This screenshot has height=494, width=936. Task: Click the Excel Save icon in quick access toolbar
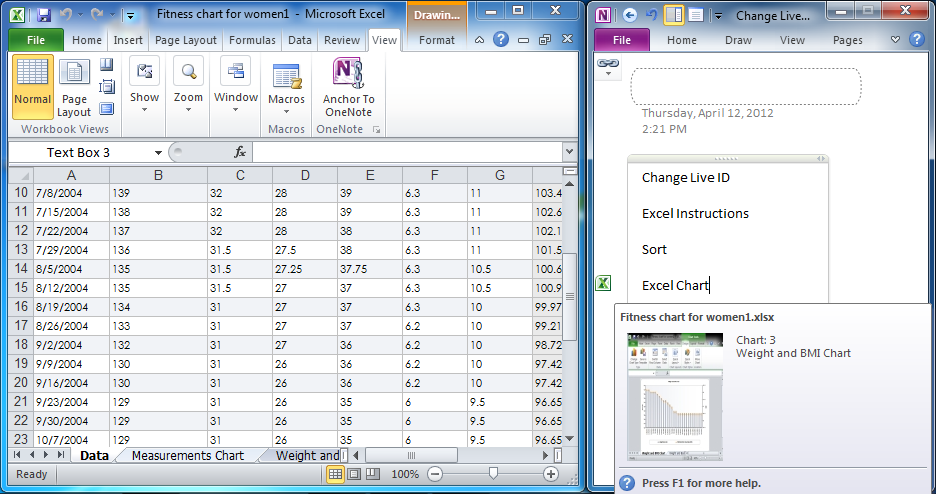click(43, 14)
